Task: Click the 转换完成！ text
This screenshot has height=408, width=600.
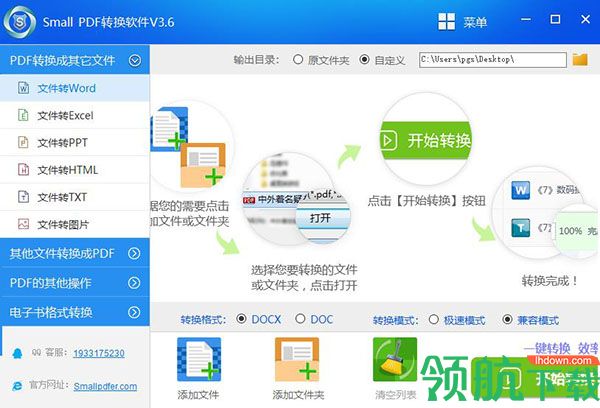Action: [550, 281]
